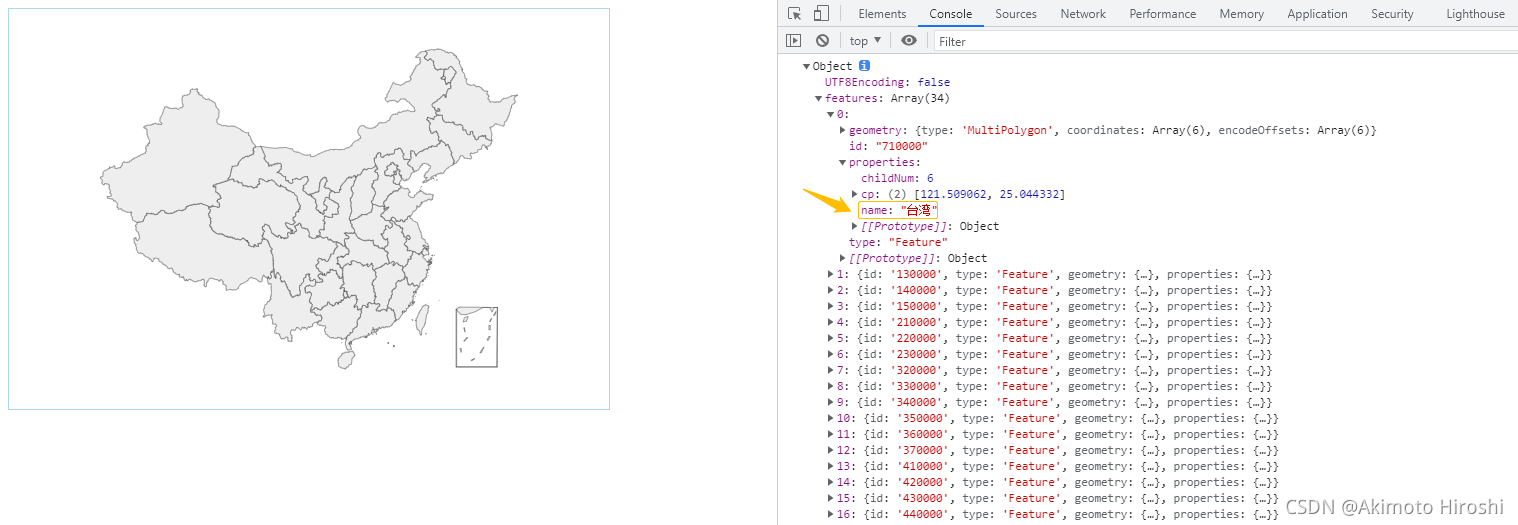This screenshot has width=1518, height=525.
Task: Collapse feature item 0
Action: [x=831, y=114]
